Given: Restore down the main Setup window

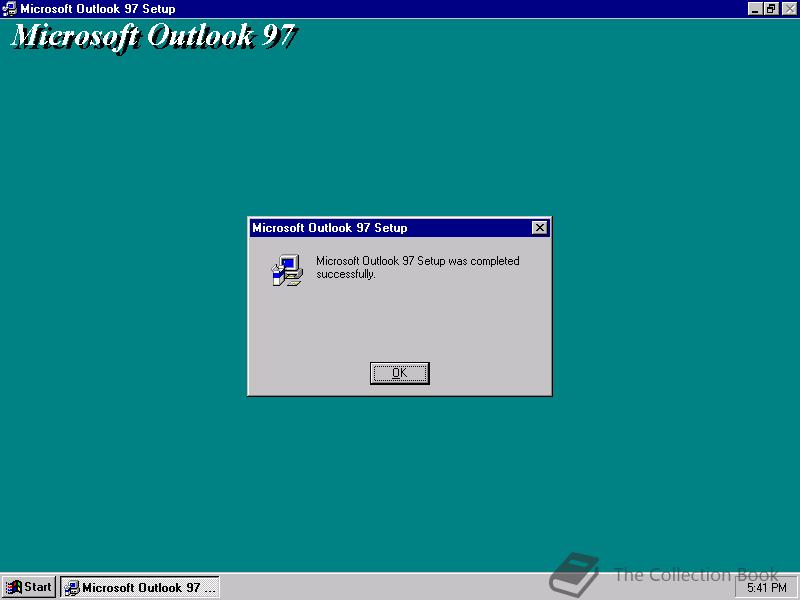Looking at the screenshot, I should [x=771, y=9].
